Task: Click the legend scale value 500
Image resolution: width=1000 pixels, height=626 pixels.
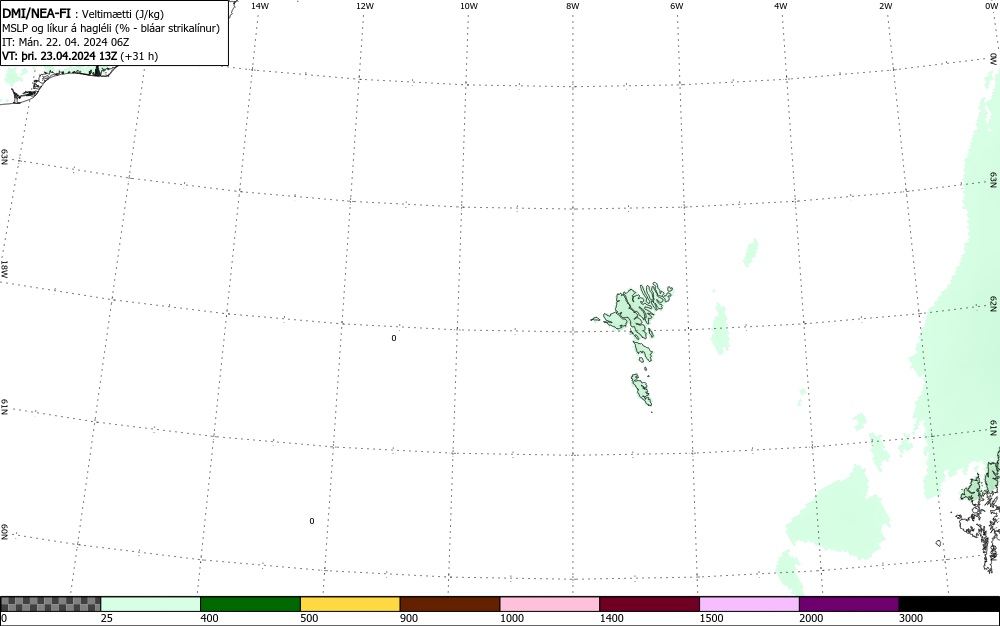Action: click(x=309, y=618)
